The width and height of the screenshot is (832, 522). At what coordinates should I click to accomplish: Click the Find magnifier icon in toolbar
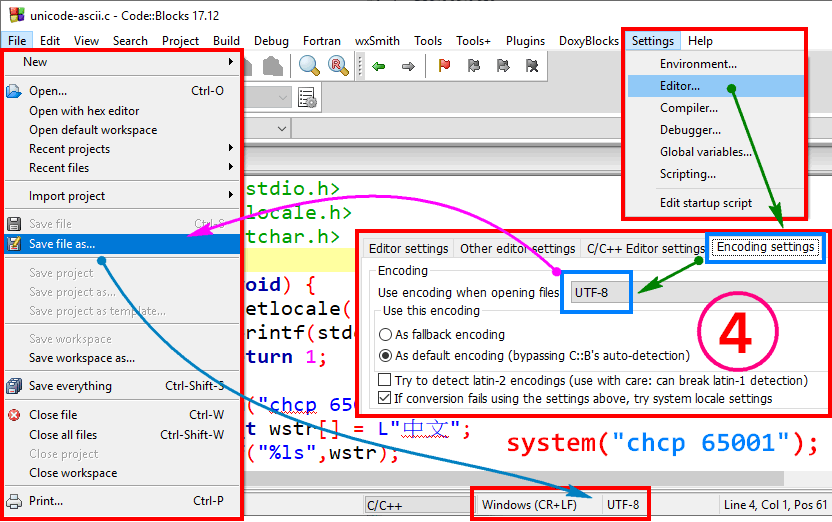tap(309, 66)
